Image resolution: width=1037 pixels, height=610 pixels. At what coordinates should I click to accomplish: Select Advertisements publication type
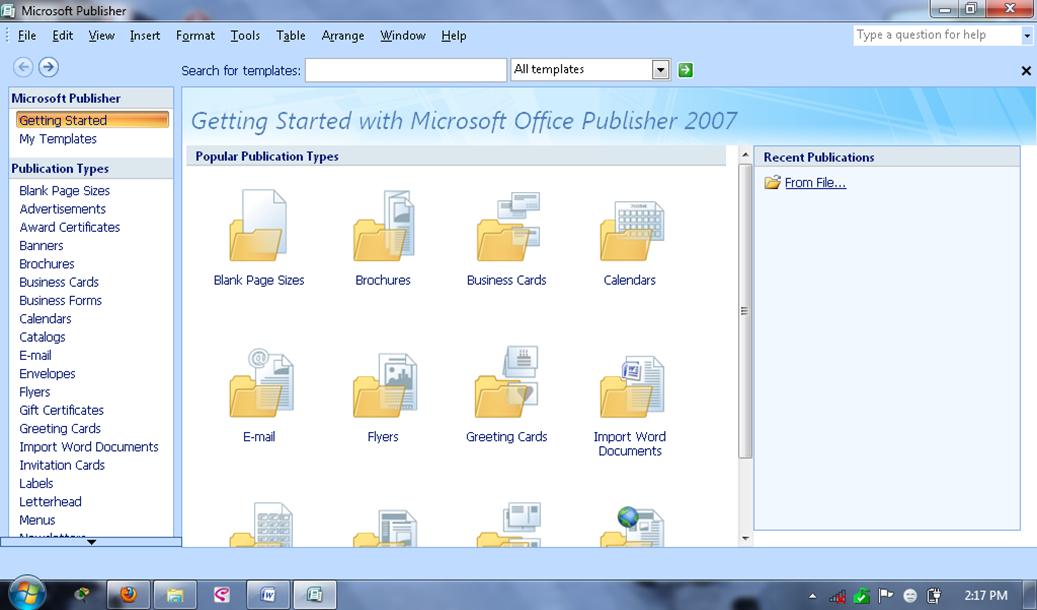62,209
